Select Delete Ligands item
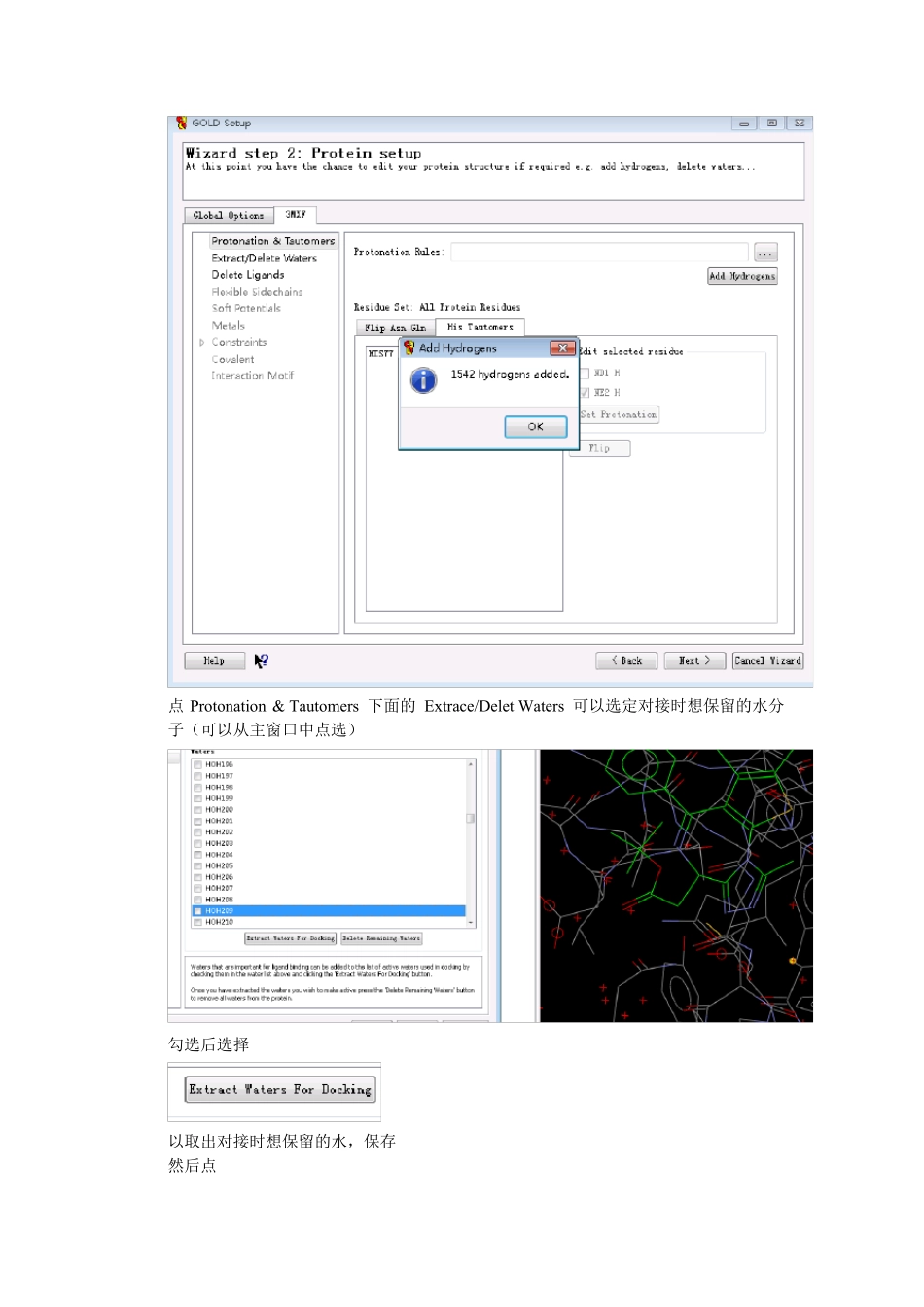 tap(248, 275)
